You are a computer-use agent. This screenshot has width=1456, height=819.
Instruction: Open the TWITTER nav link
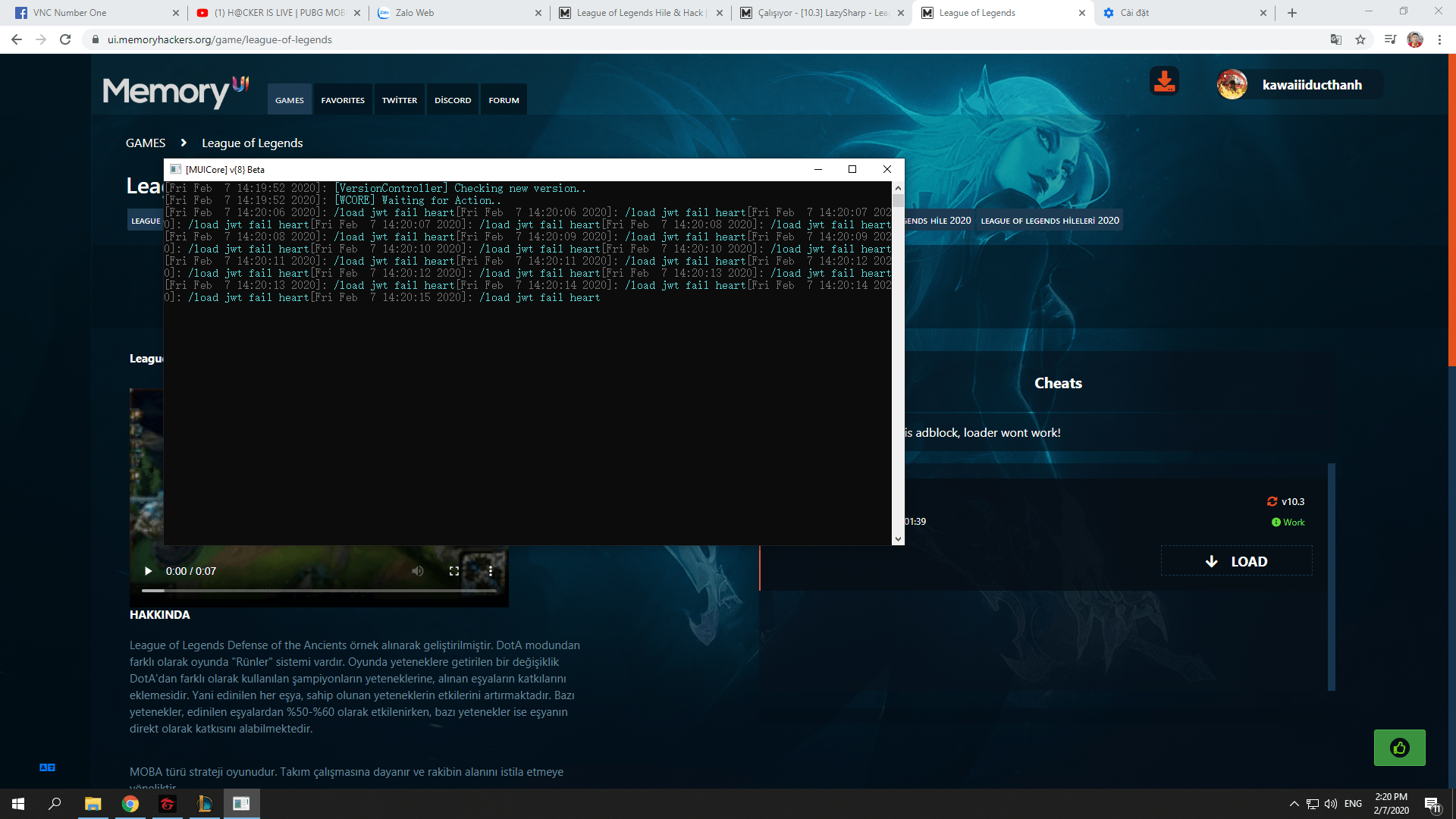(400, 100)
